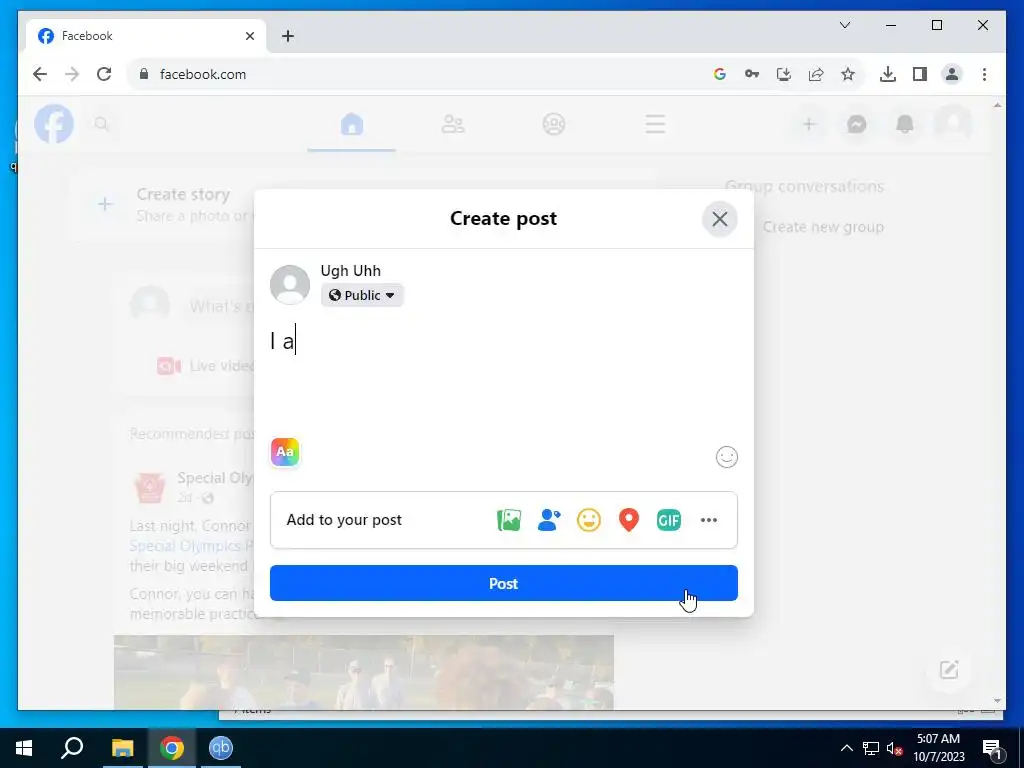This screenshot has height=768, width=1024.
Task: View site information lock icon
Action: point(144,74)
